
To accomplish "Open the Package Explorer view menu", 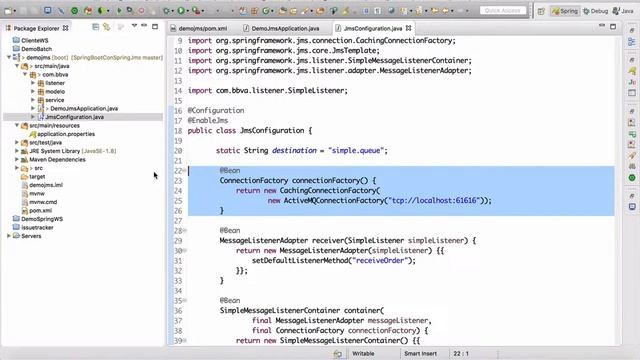I will point(134,26).
